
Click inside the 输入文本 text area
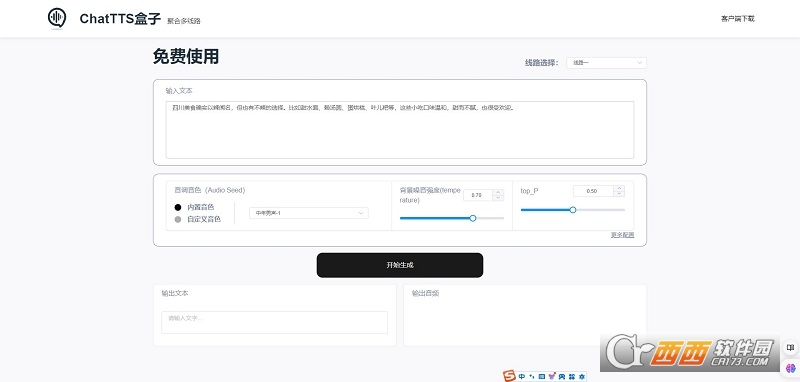399,130
